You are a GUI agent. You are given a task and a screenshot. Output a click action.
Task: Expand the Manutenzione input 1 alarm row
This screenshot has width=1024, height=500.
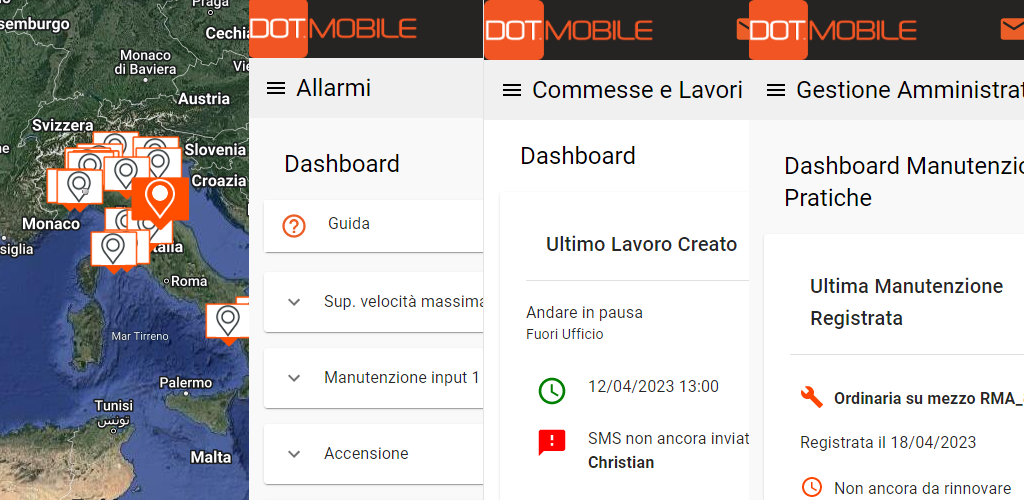(374, 378)
